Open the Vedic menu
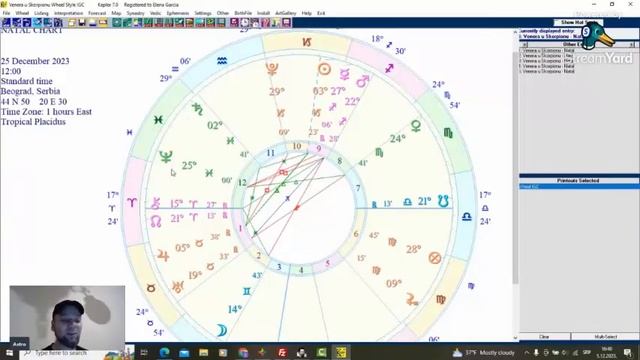Image resolution: width=640 pixels, height=360 pixels. coord(156,13)
